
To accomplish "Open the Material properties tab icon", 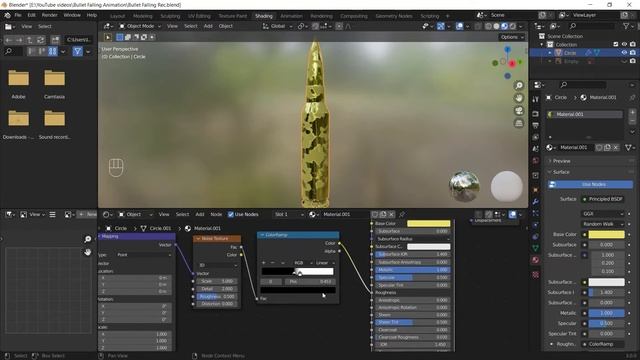I will point(536,260).
